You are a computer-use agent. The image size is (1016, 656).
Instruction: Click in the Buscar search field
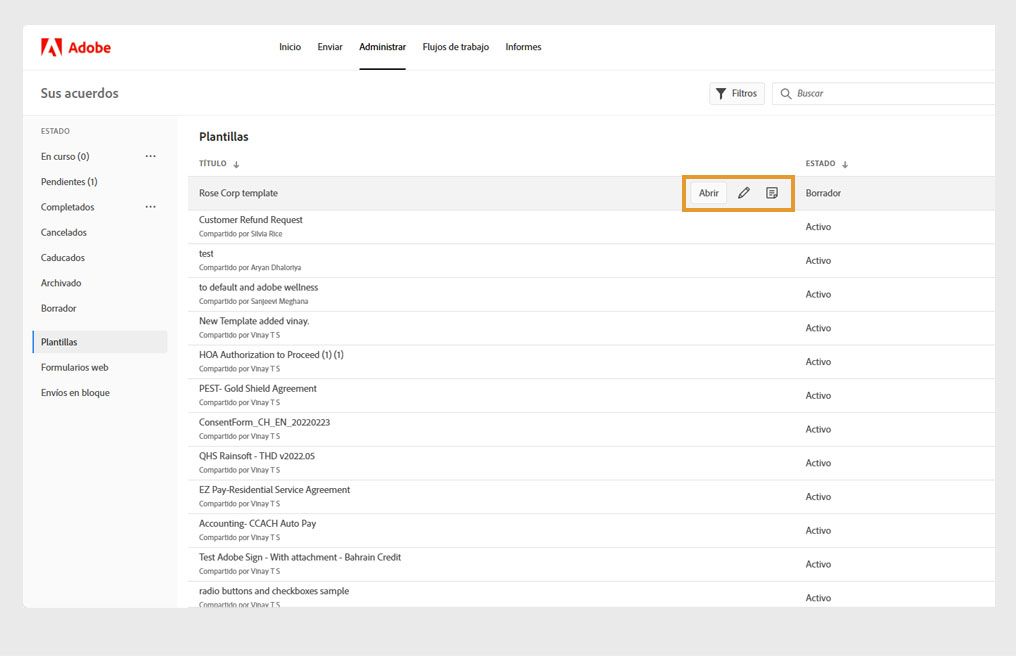pyautogui.click(x=890, y=93)
